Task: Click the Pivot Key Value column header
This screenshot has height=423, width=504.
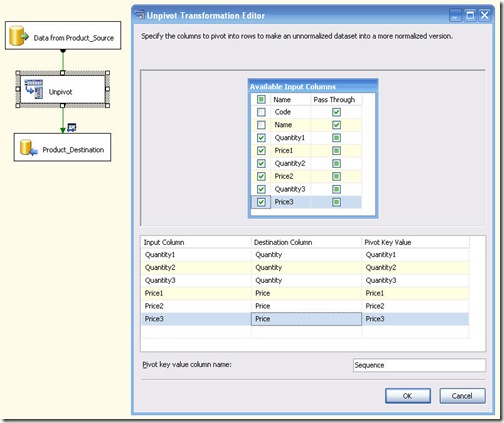Action: coord(415,242)
